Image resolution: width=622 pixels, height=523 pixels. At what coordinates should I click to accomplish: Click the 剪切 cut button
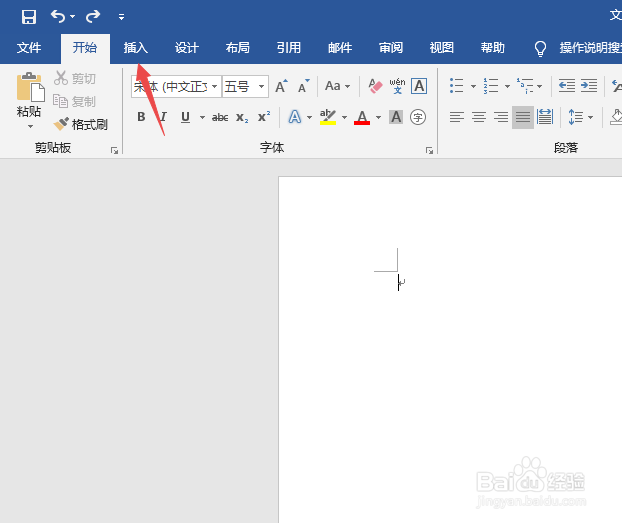75,79
